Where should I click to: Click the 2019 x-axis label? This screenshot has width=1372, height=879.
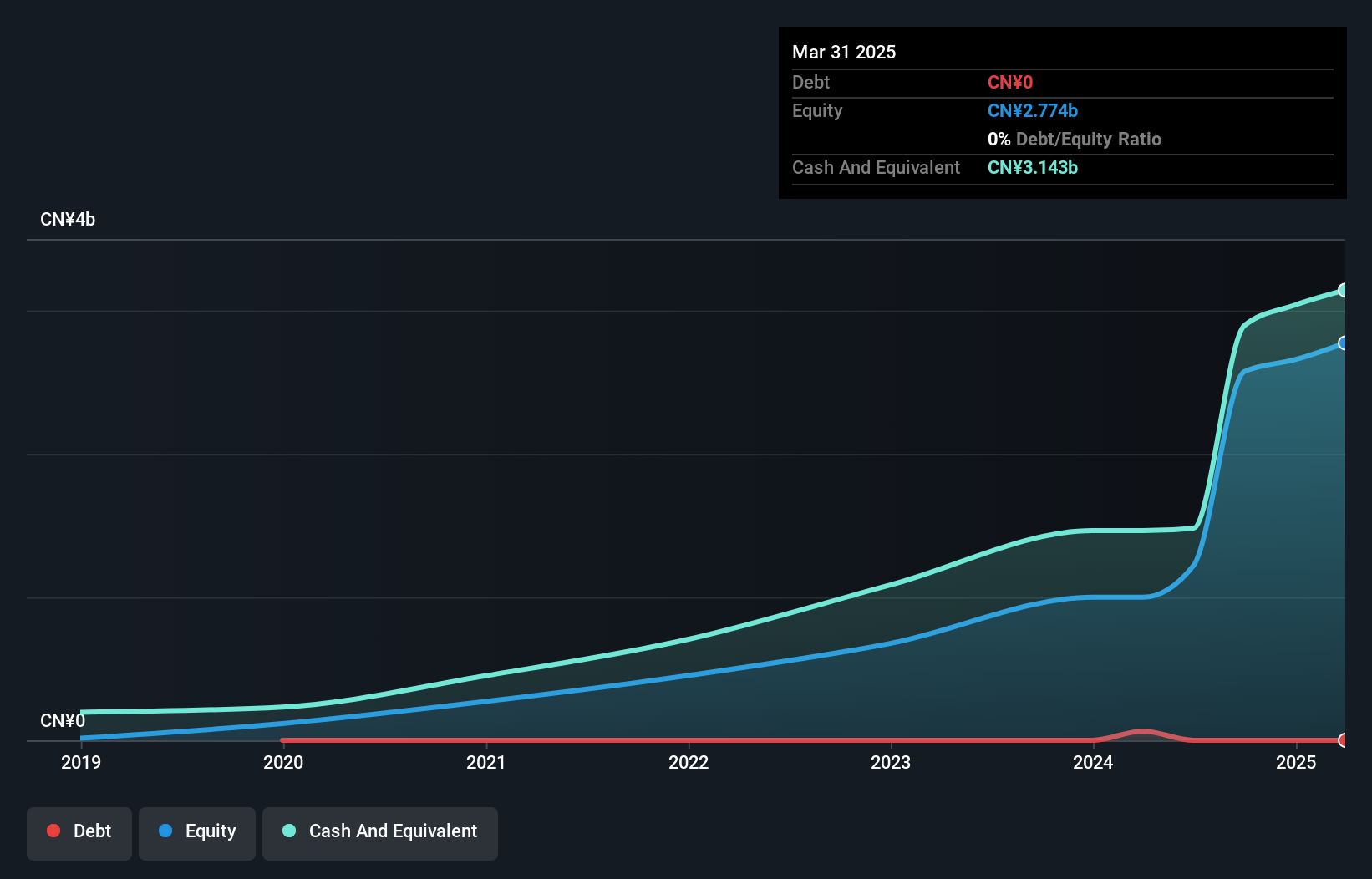pos(81,762)
